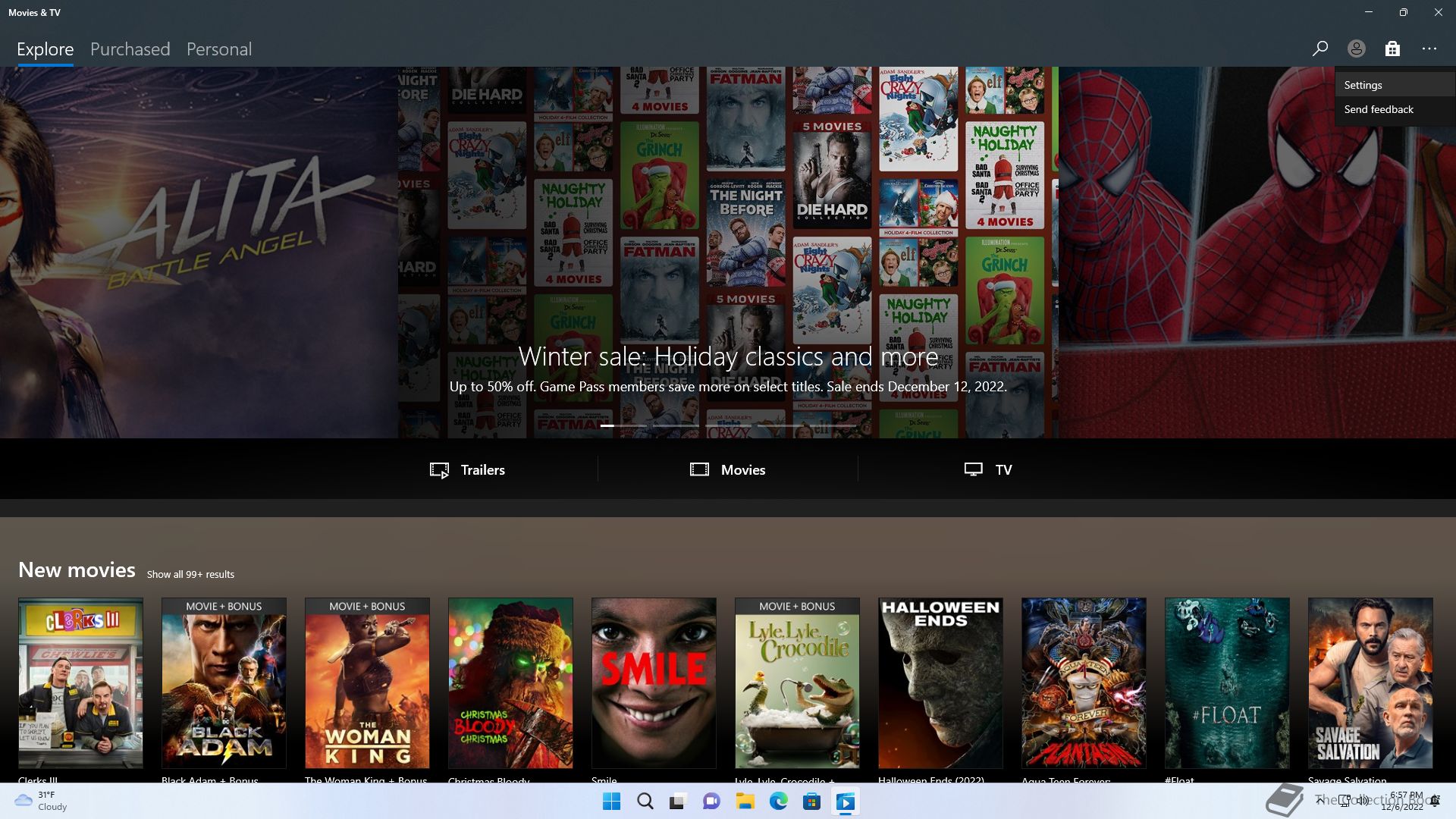Open the Black Adam + Bonus poster
1456x819 pixels.
point(224,683)
